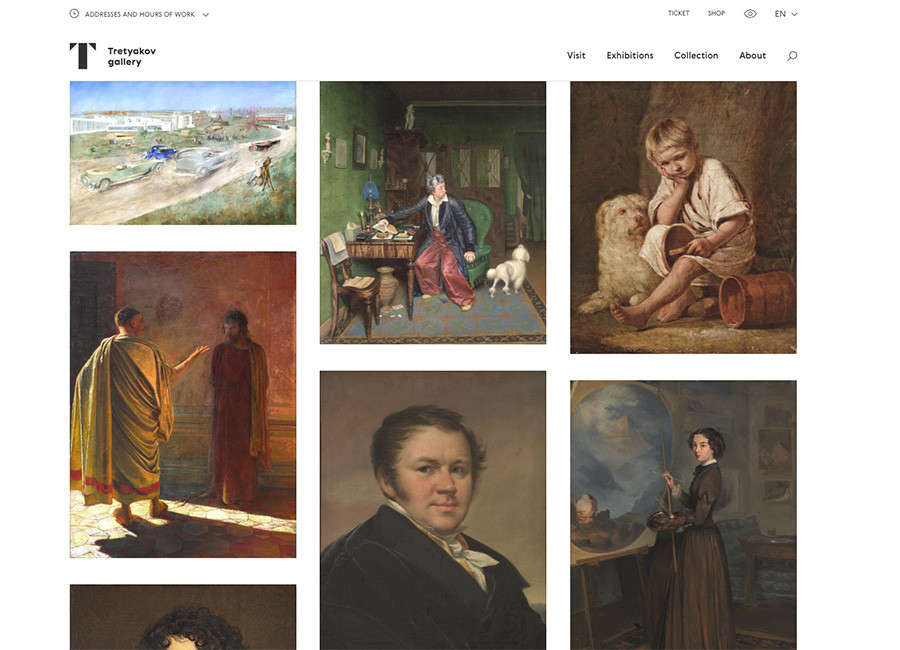Expand the EN language dropdown
This screenshot has width=900, height=650.
pos(786,14)
